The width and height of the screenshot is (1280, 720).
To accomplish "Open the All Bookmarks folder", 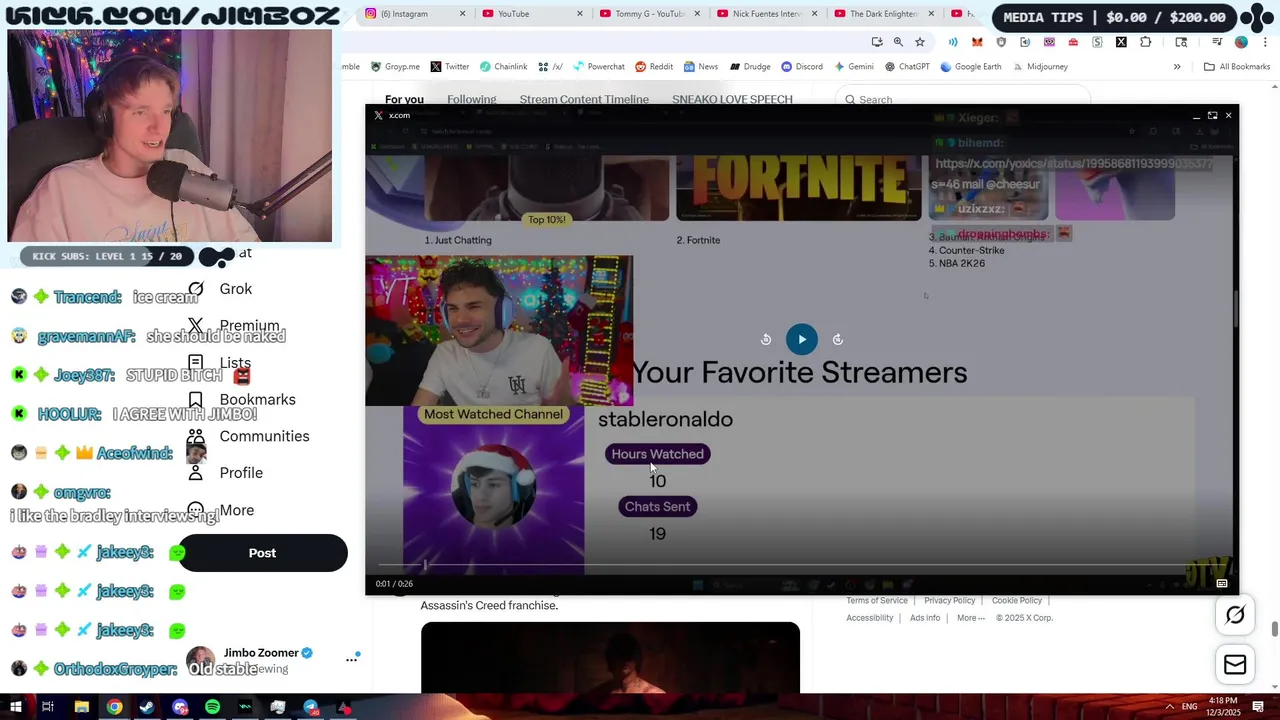I will (1237, 67).
